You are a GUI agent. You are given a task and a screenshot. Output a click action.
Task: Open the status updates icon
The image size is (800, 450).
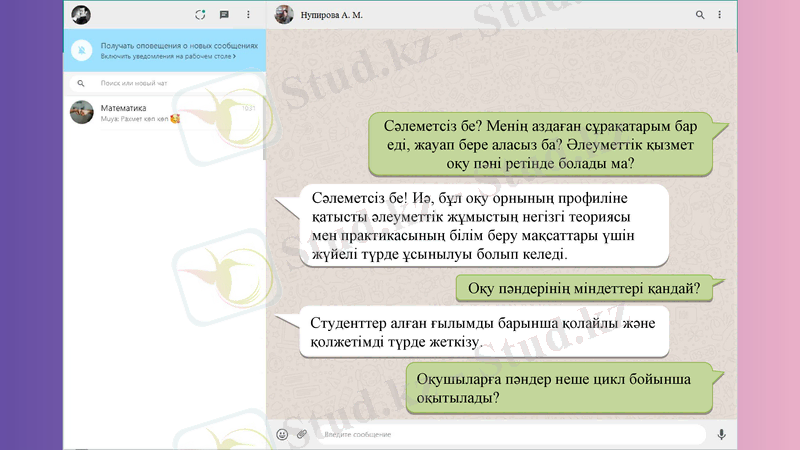point(201,15)
